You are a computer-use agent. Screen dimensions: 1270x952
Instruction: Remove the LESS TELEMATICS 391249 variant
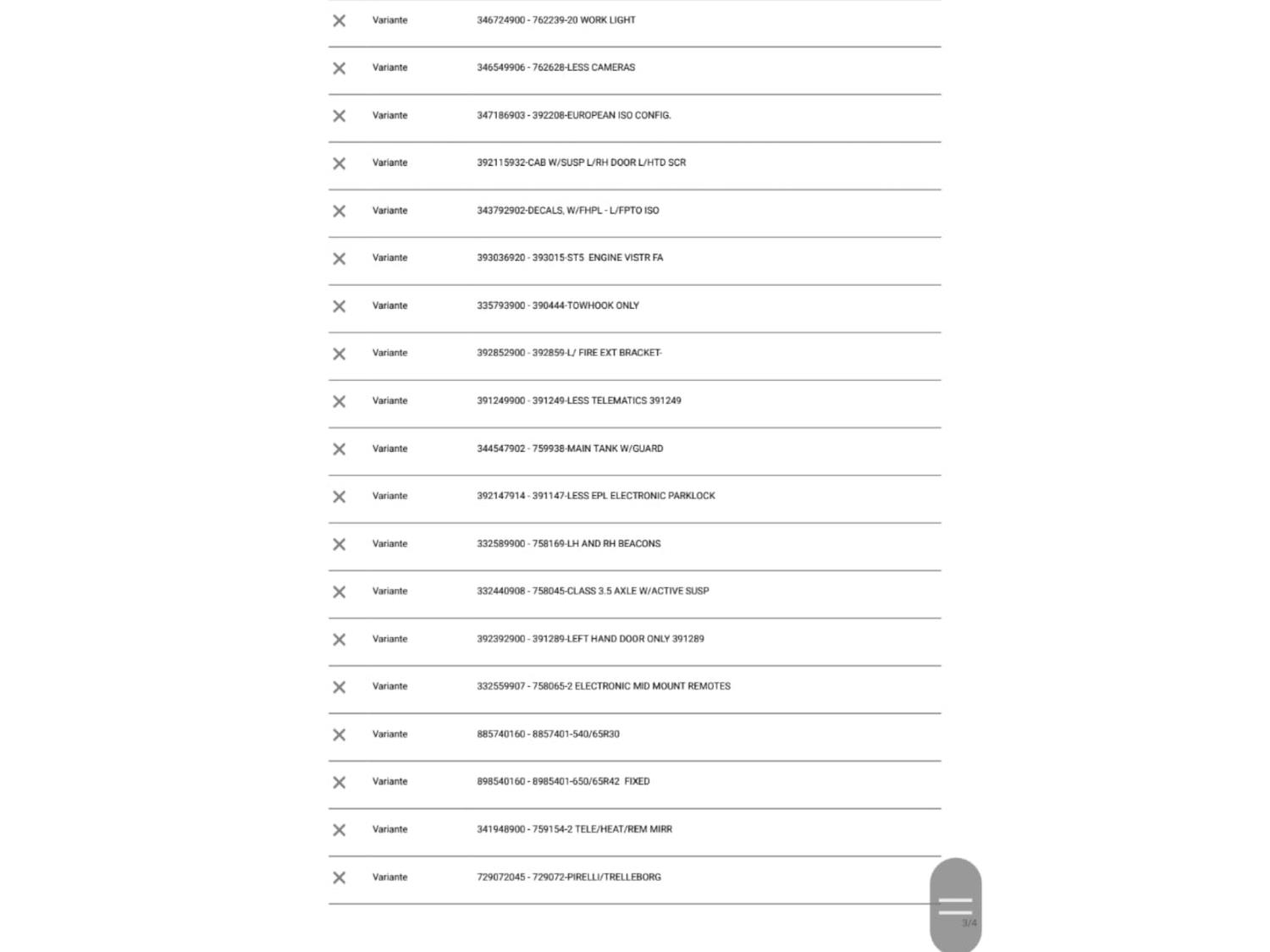click(339, 401)
